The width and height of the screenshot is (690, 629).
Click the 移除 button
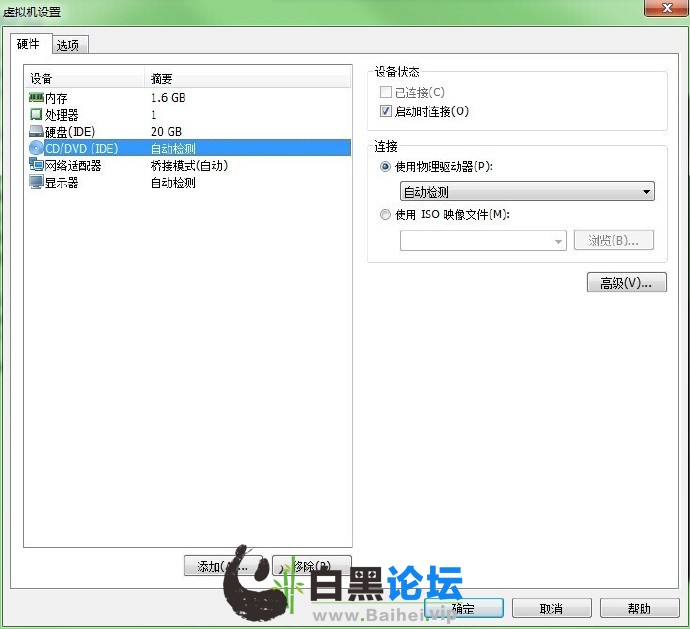click(312, 566)
